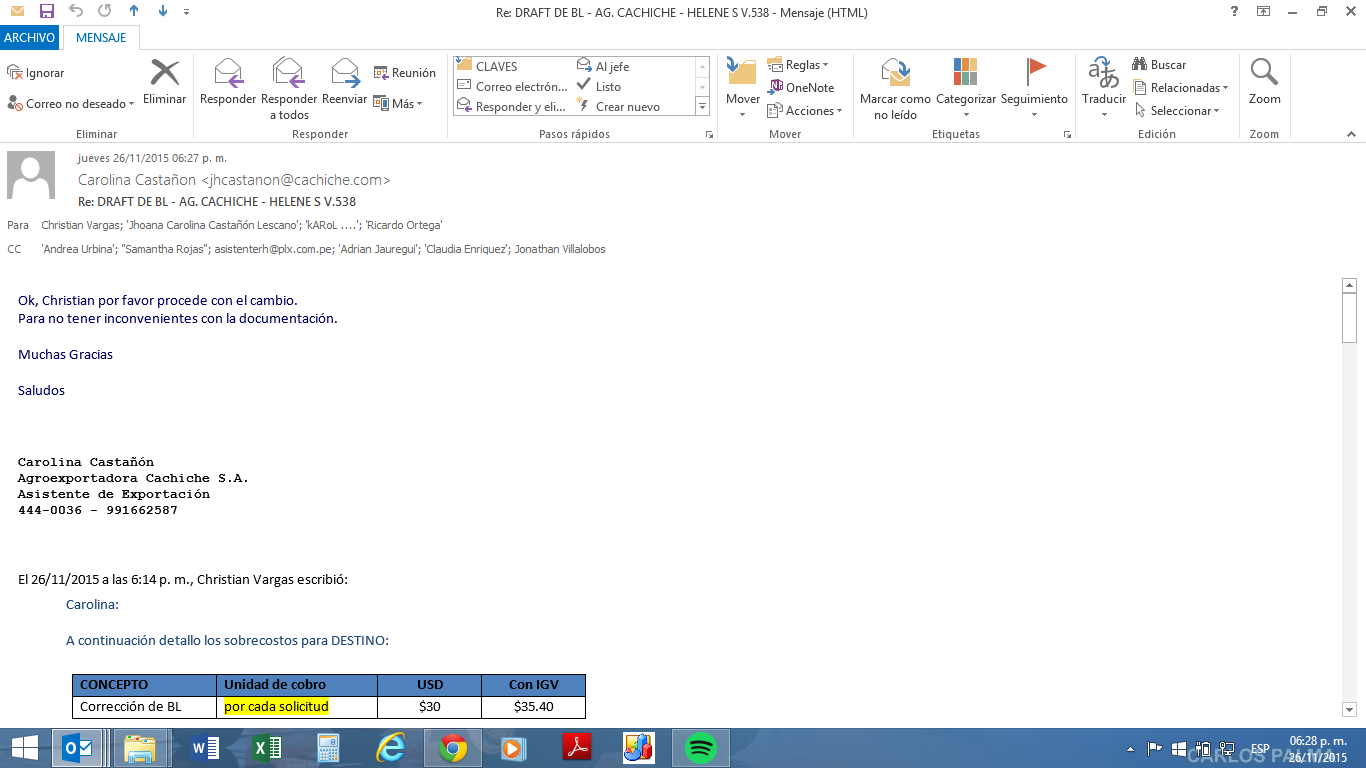Forward the message with Reenviar
Viewport: 1366px width, 768px height.
345,74
